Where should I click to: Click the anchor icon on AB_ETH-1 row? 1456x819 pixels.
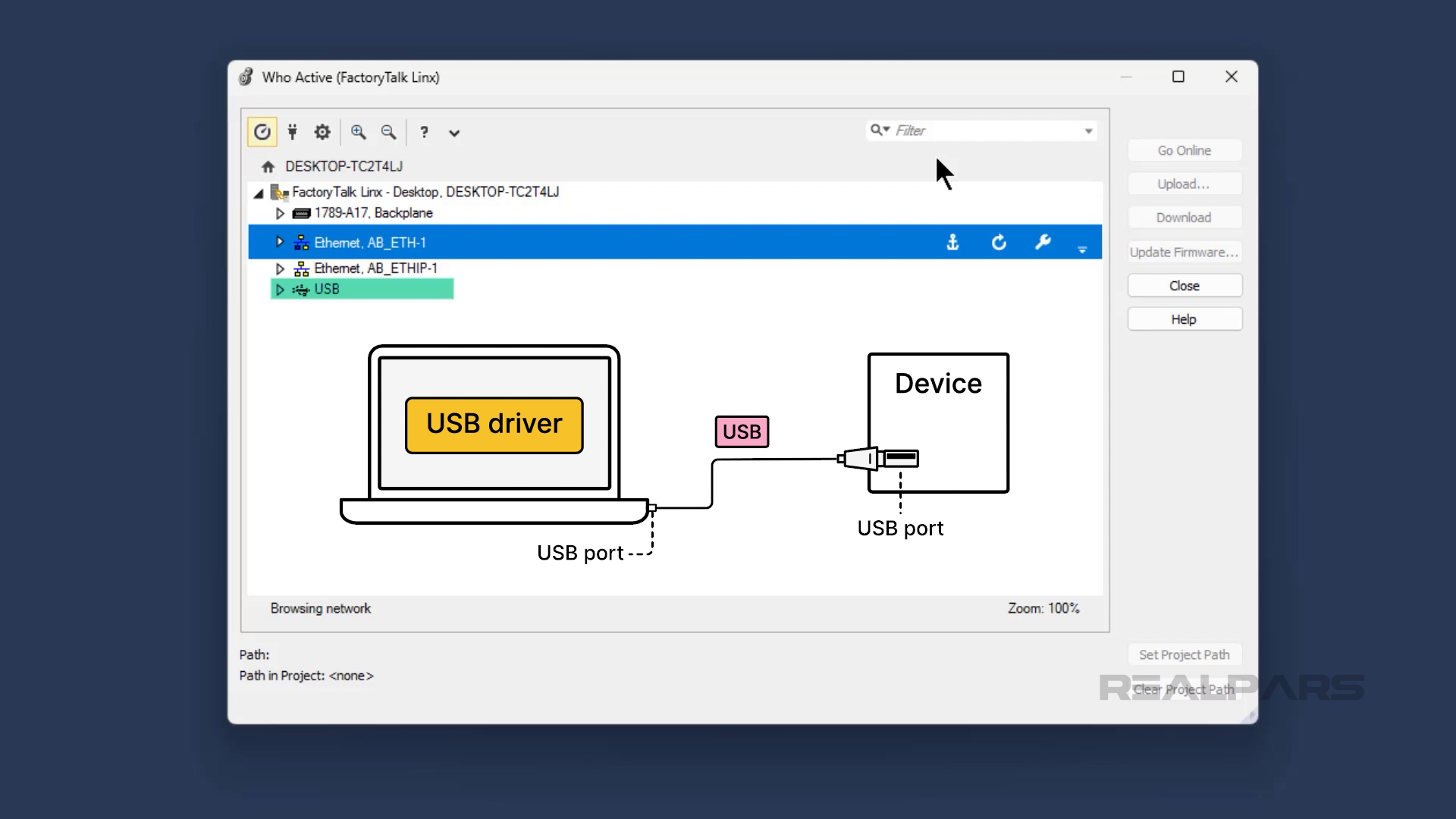(952, 242)
